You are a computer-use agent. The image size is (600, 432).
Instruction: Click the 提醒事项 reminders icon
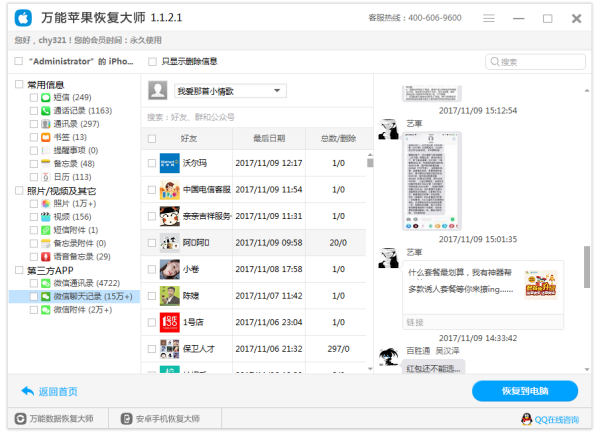point(46,150)
